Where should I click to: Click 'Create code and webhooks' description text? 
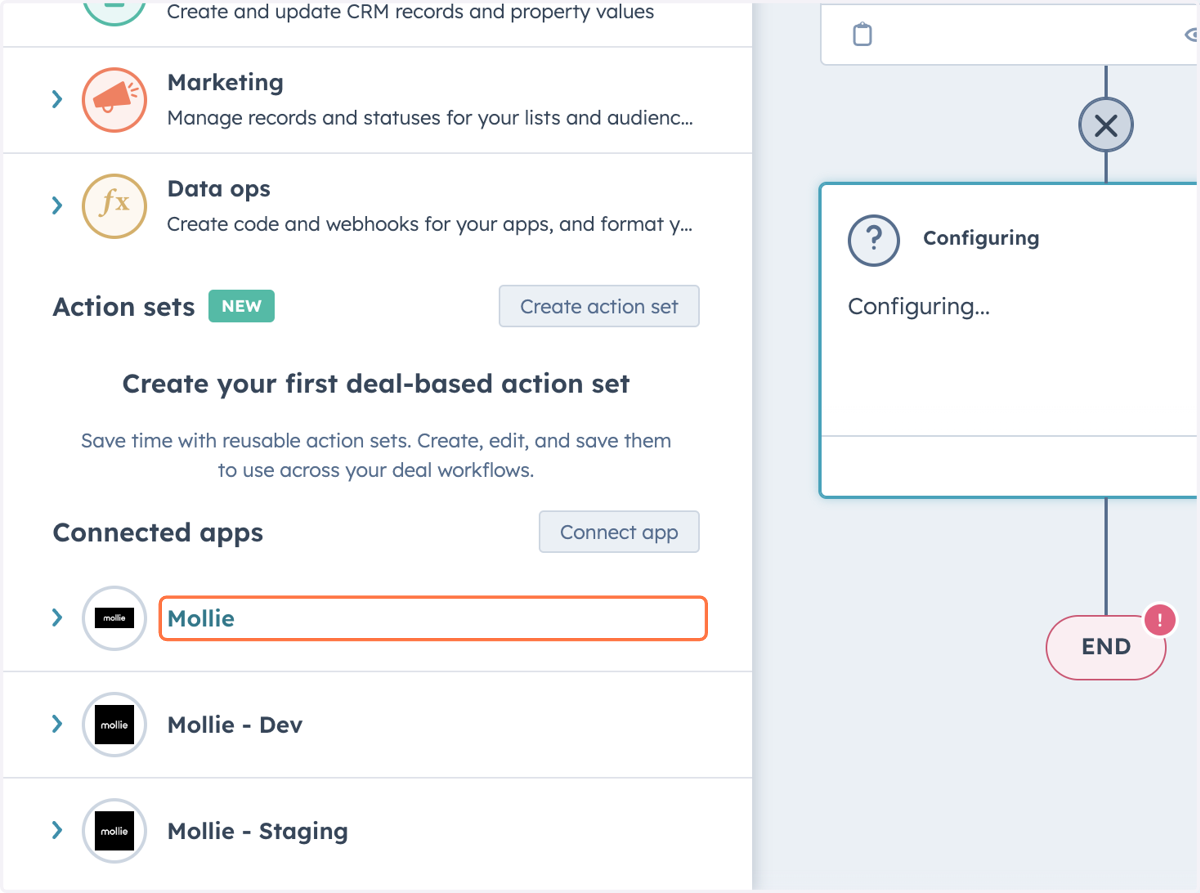[430, 224]
